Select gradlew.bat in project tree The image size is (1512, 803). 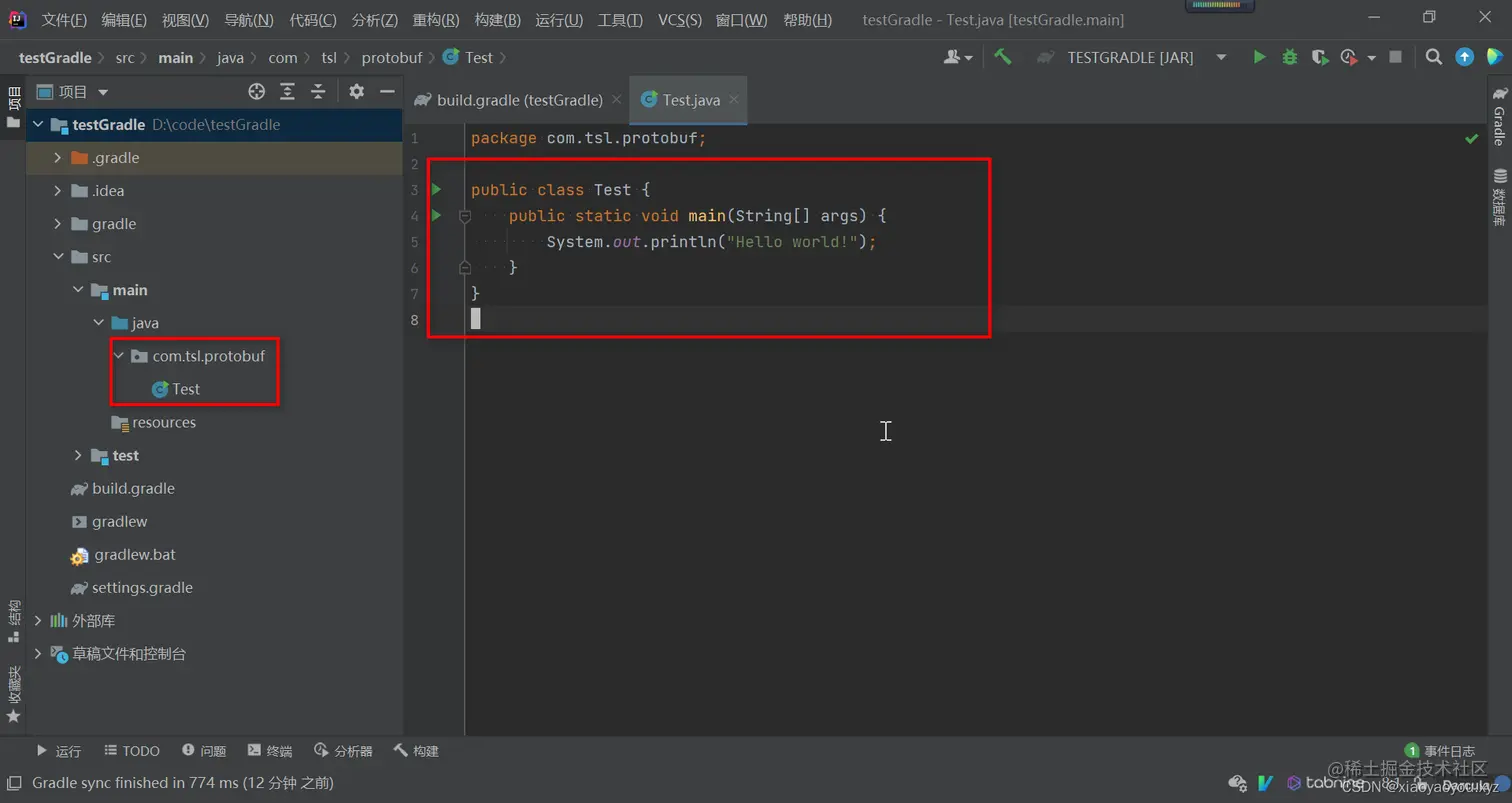coord(123,554)
